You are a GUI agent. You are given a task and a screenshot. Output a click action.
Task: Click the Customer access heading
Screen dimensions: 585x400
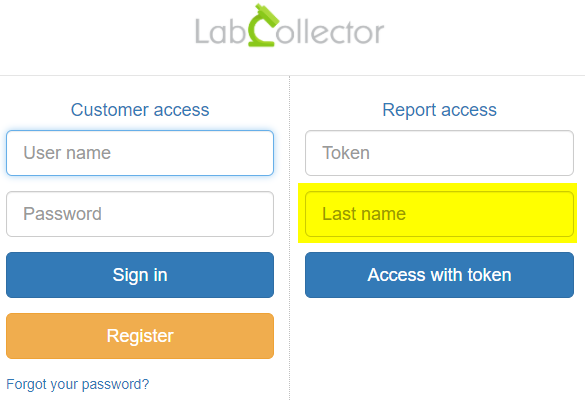point(140,110)
